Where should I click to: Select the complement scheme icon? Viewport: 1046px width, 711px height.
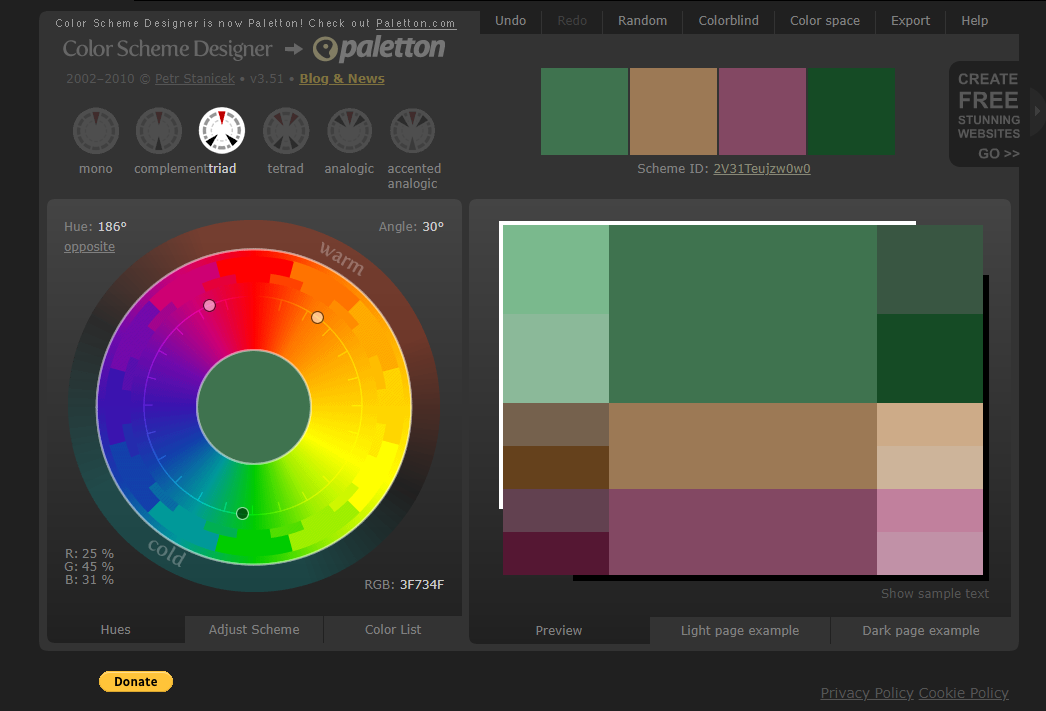pyautogui.click(x=159, y=131)
